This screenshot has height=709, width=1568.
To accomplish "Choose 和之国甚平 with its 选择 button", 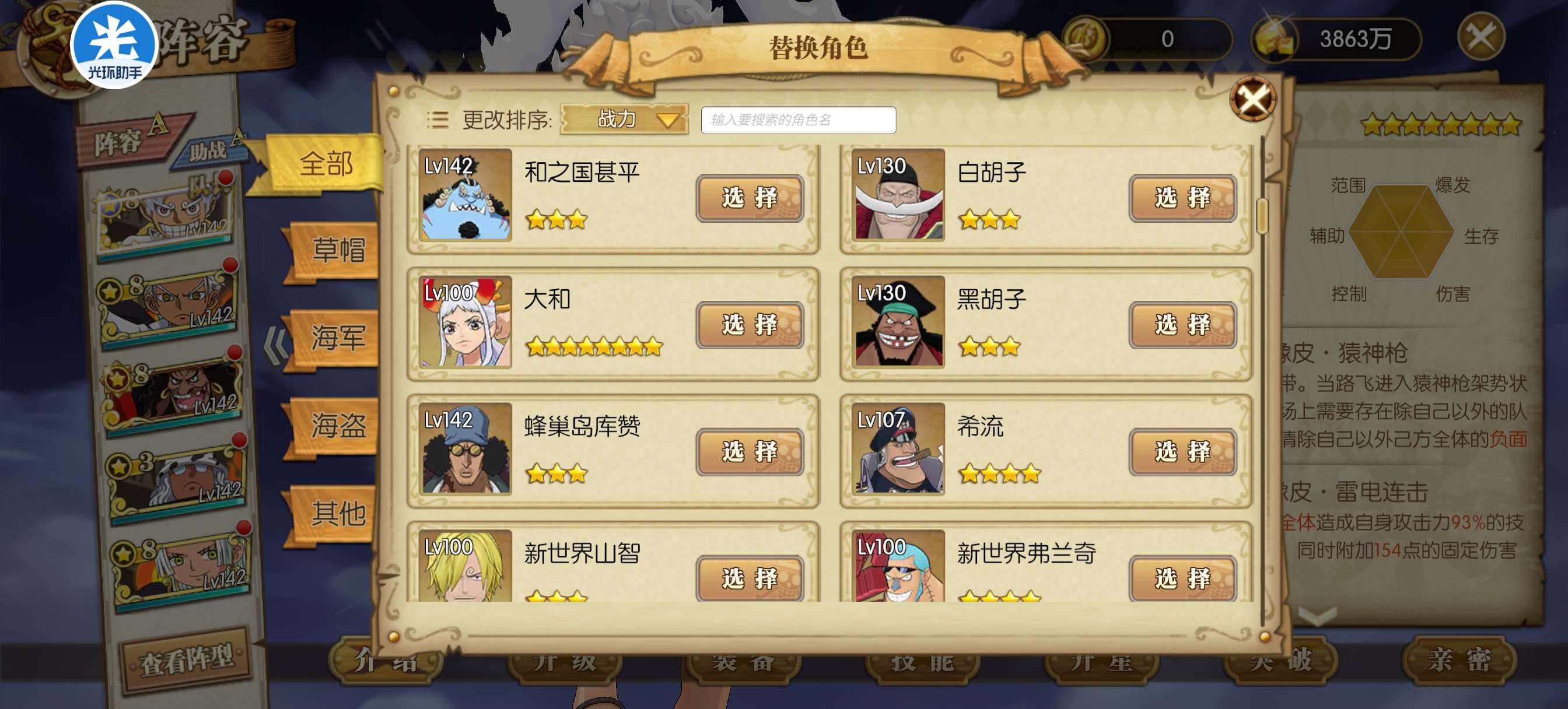I will click(750, 198).
